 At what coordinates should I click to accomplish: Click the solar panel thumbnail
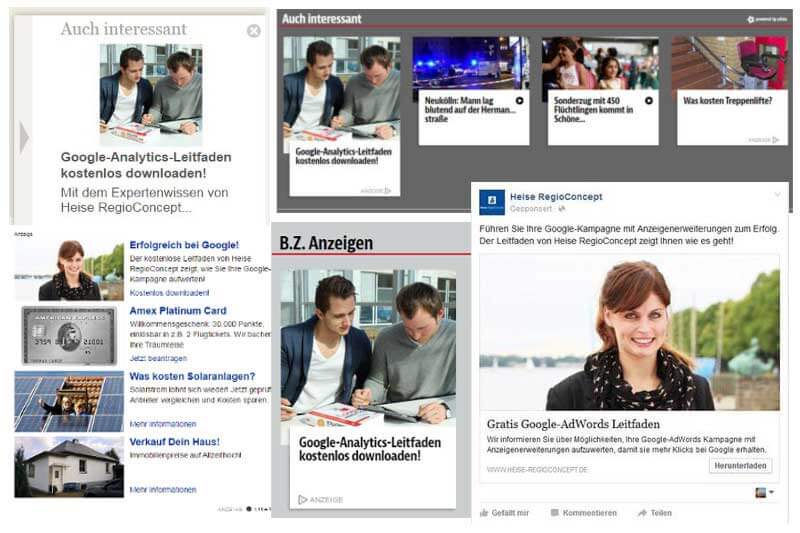[x=69, y=401]
